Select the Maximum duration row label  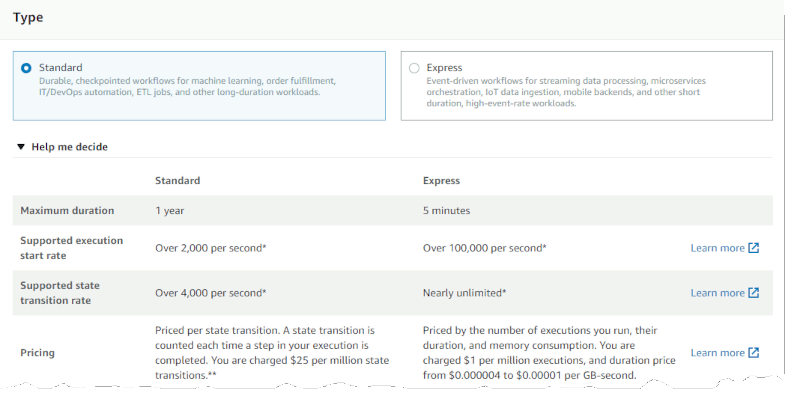67,211
